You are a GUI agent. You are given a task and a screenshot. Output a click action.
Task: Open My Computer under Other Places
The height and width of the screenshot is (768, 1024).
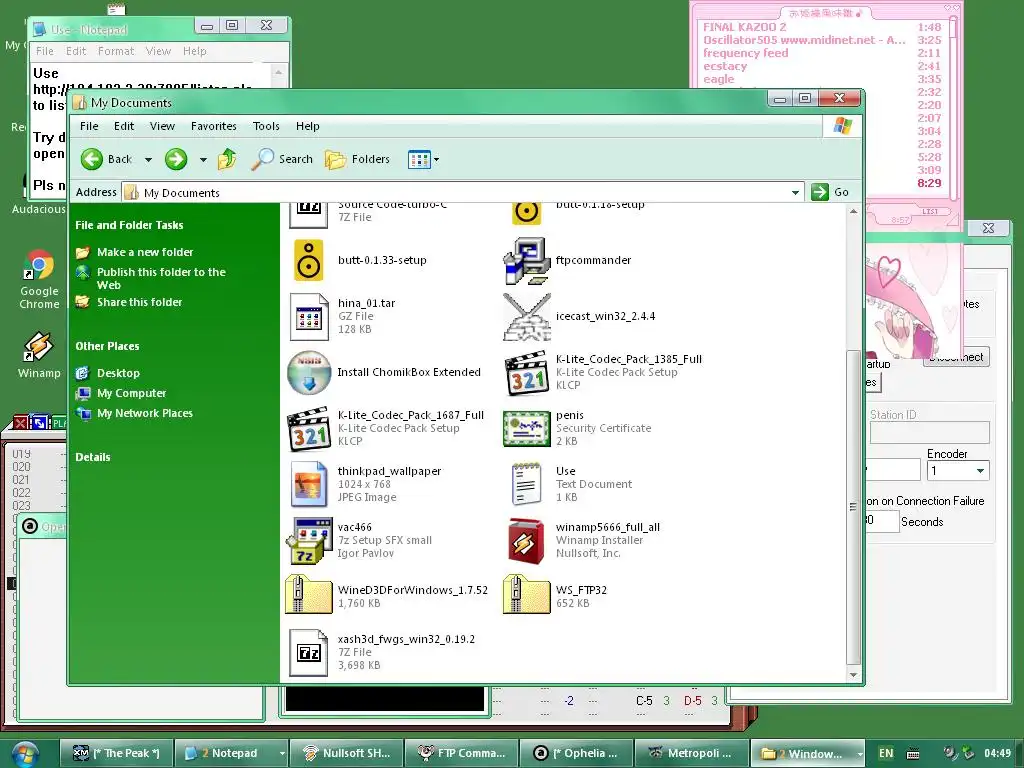(131, 393)
